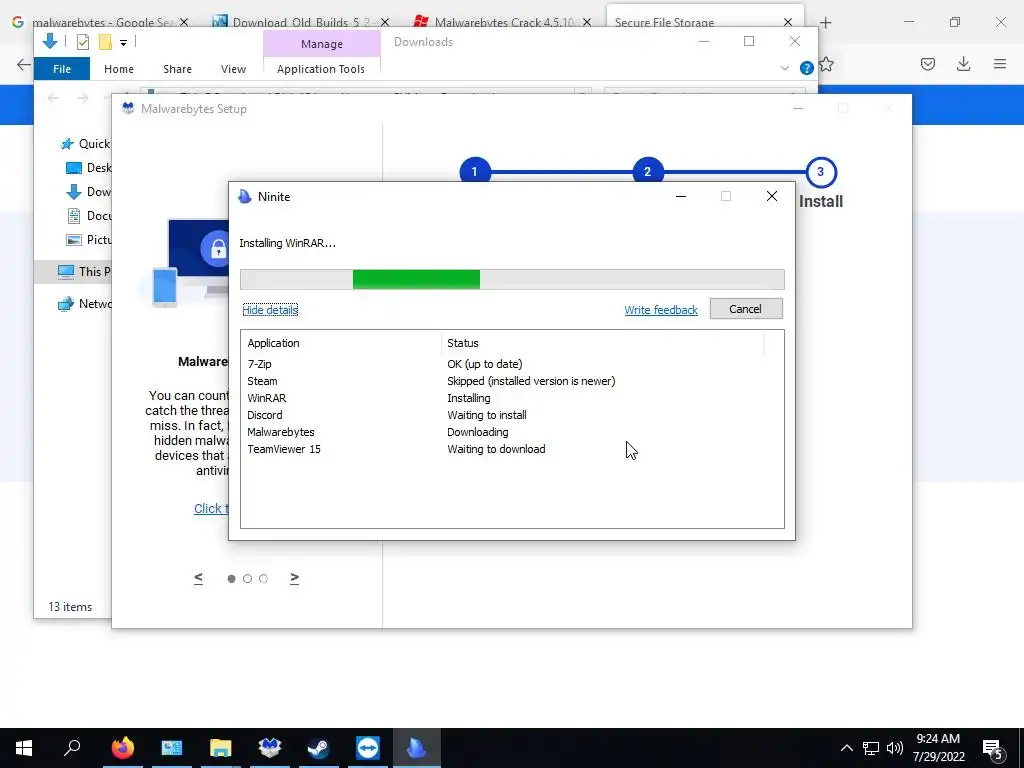1024x768 pixels.
Task: Select Network in Explorer sidebar
Action: (84, 304)
